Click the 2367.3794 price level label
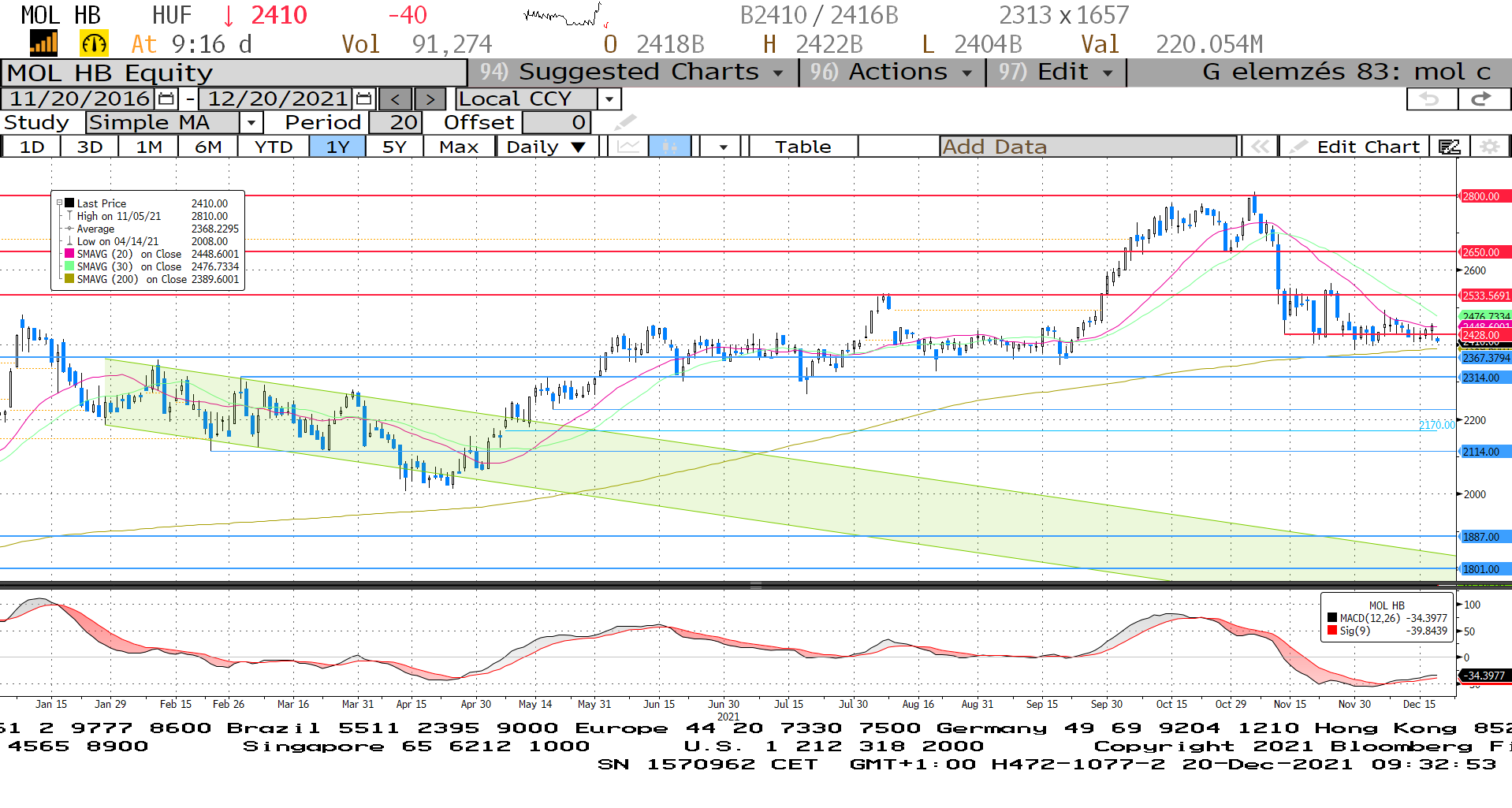The height and width of the screenshot is (808, 1512). click(x=1485, y=358)
